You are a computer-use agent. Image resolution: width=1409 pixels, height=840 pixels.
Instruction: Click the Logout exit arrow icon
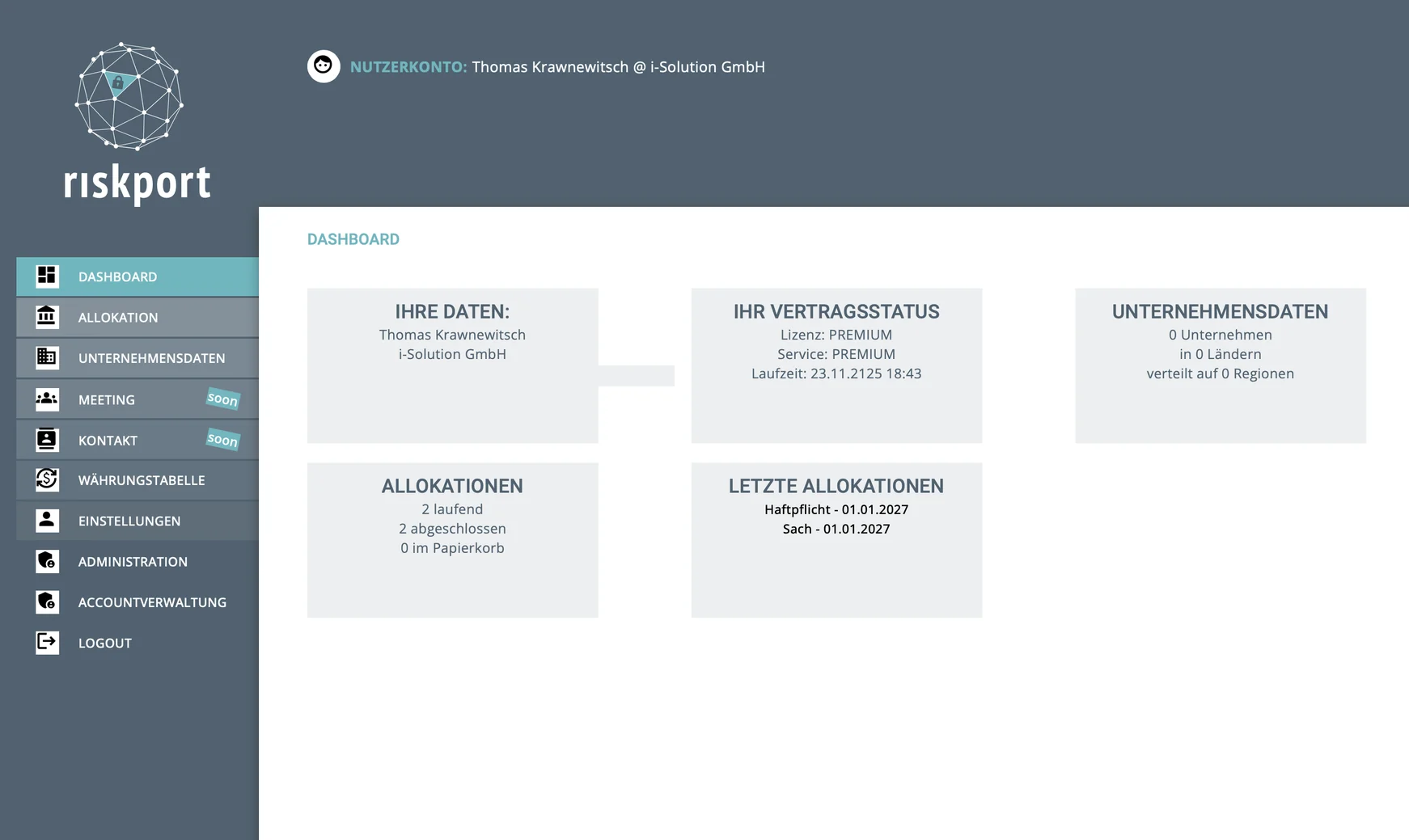[47, 643]
